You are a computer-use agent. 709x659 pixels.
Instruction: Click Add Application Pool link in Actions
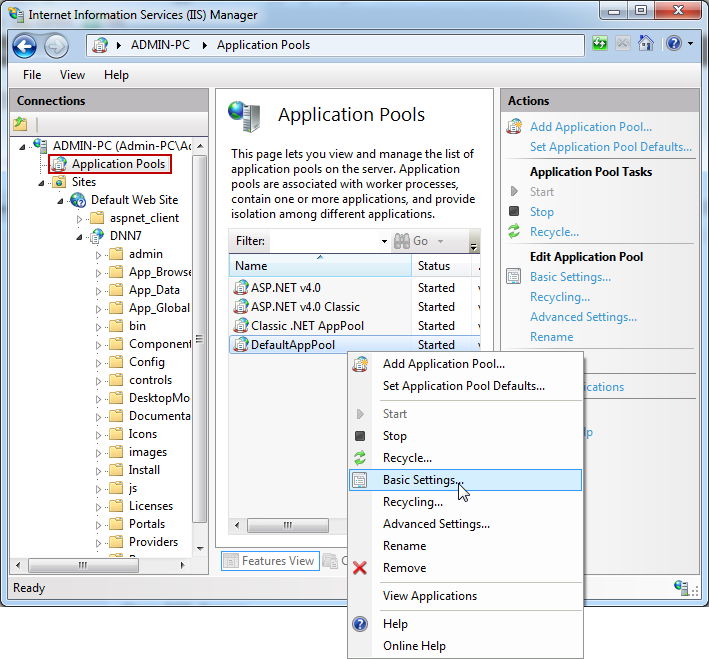pos(591,127)
